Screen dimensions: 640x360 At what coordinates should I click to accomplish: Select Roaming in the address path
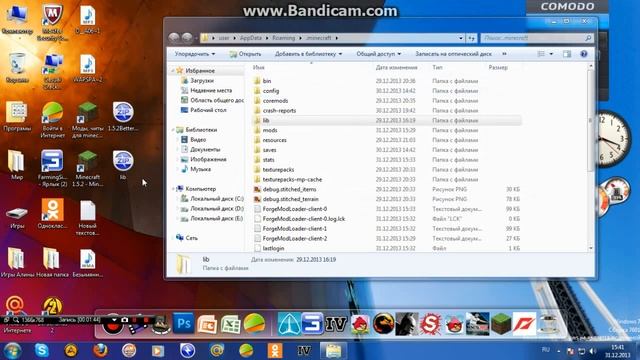[283, 38]
